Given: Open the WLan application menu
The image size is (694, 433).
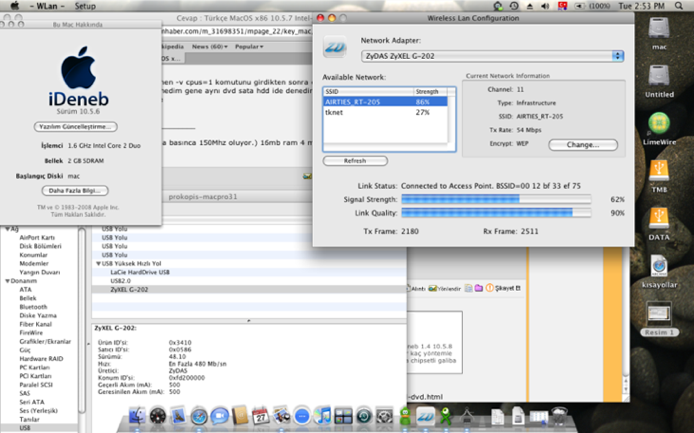Looking at the screenshot, I should (47, 6).
